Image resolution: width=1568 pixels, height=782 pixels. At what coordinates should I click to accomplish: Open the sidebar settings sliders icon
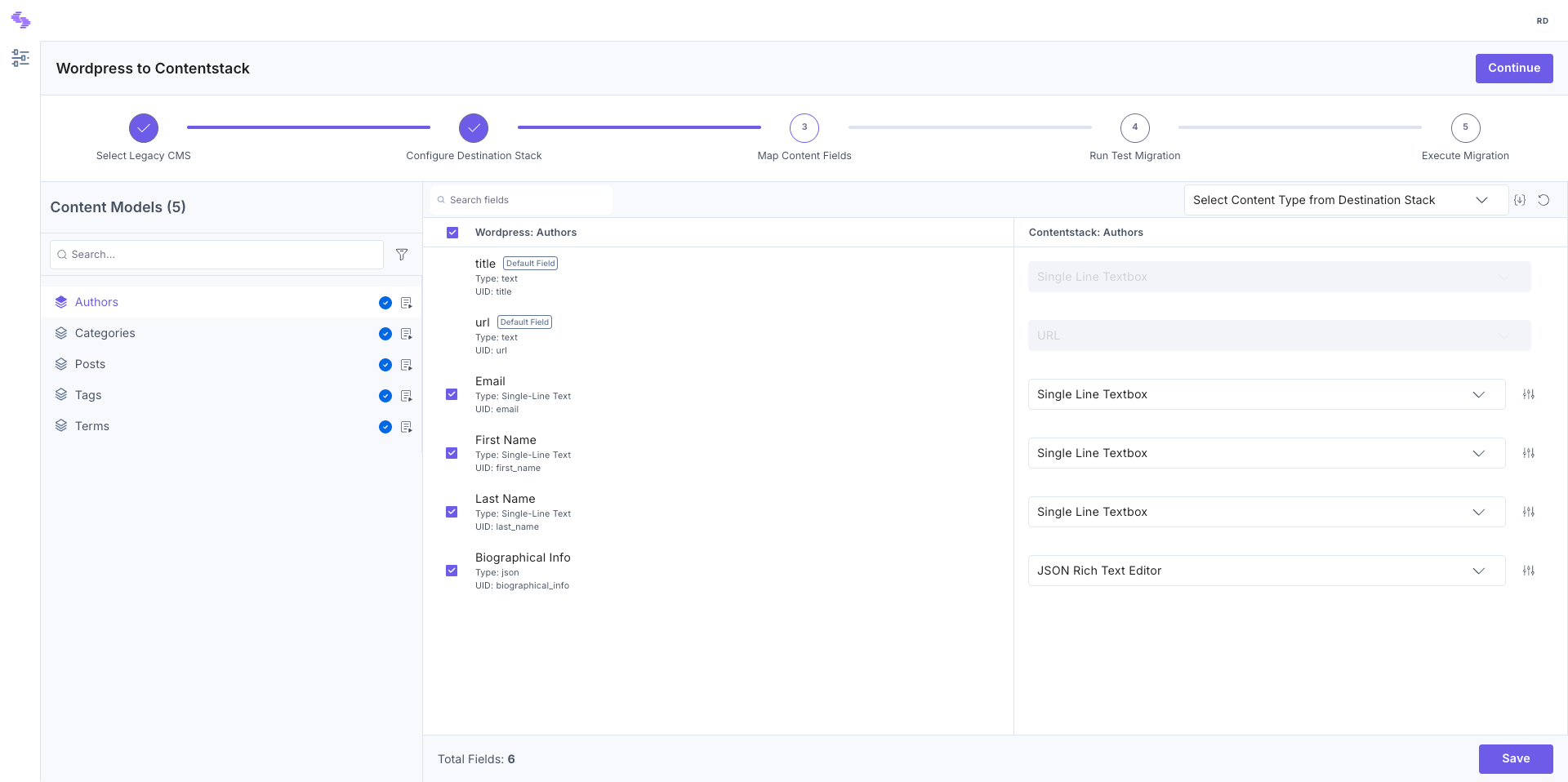20,58
